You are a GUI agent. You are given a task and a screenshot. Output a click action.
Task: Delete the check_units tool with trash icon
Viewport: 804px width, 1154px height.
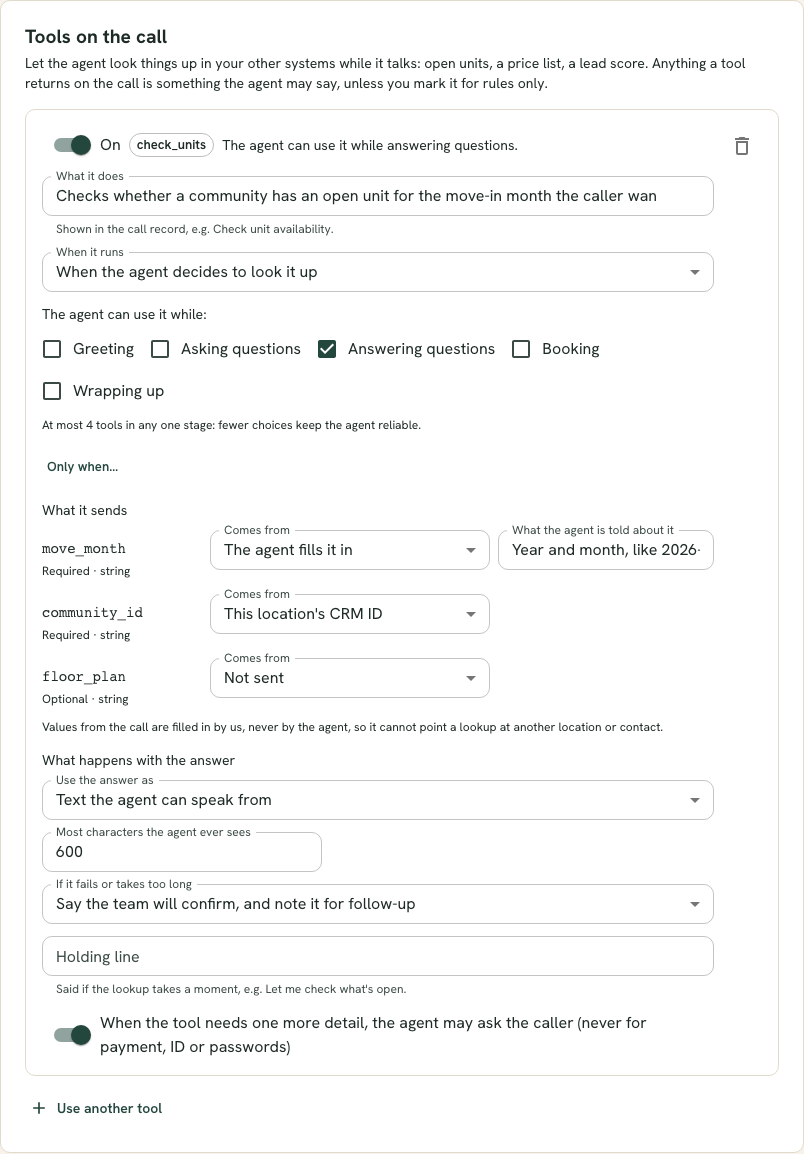pyautogui.click(x=741, y=146)
